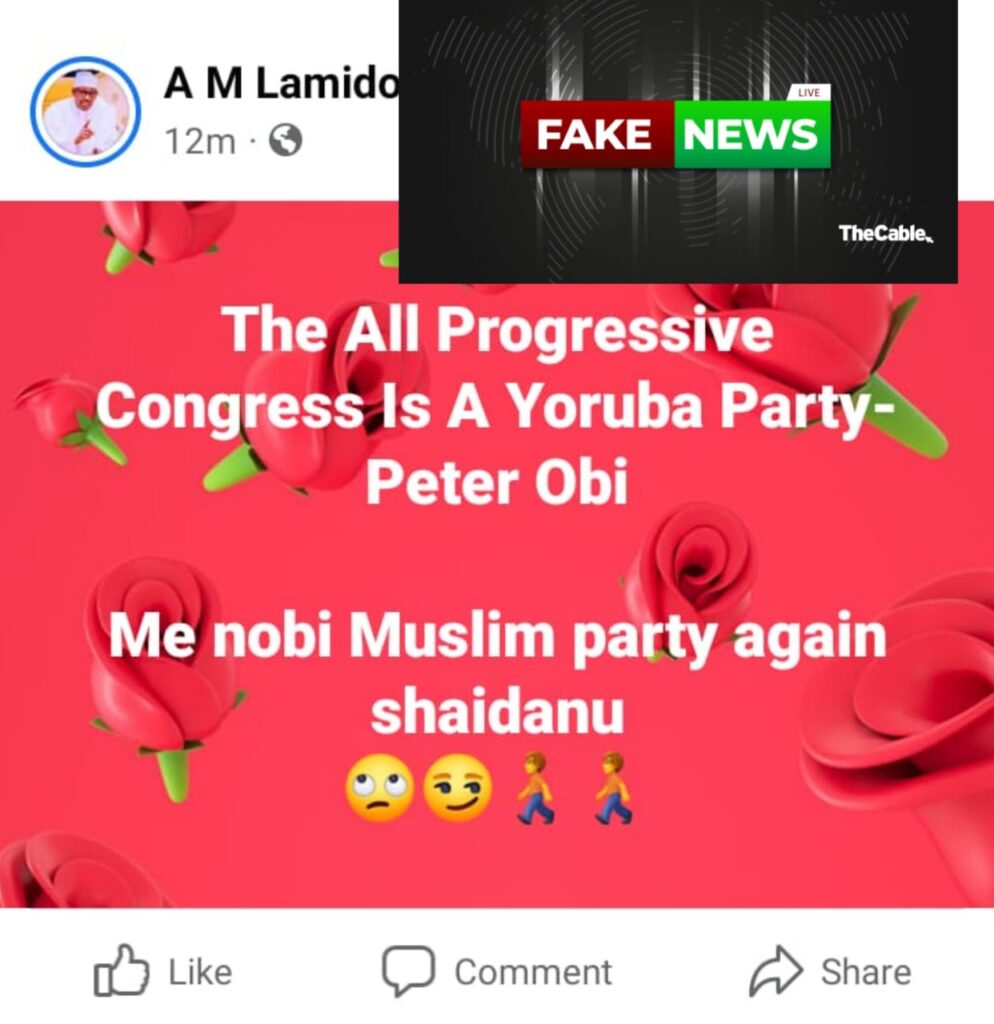
Task: Click the FAKE NEWS banner image
Action: tap(678, 141)
